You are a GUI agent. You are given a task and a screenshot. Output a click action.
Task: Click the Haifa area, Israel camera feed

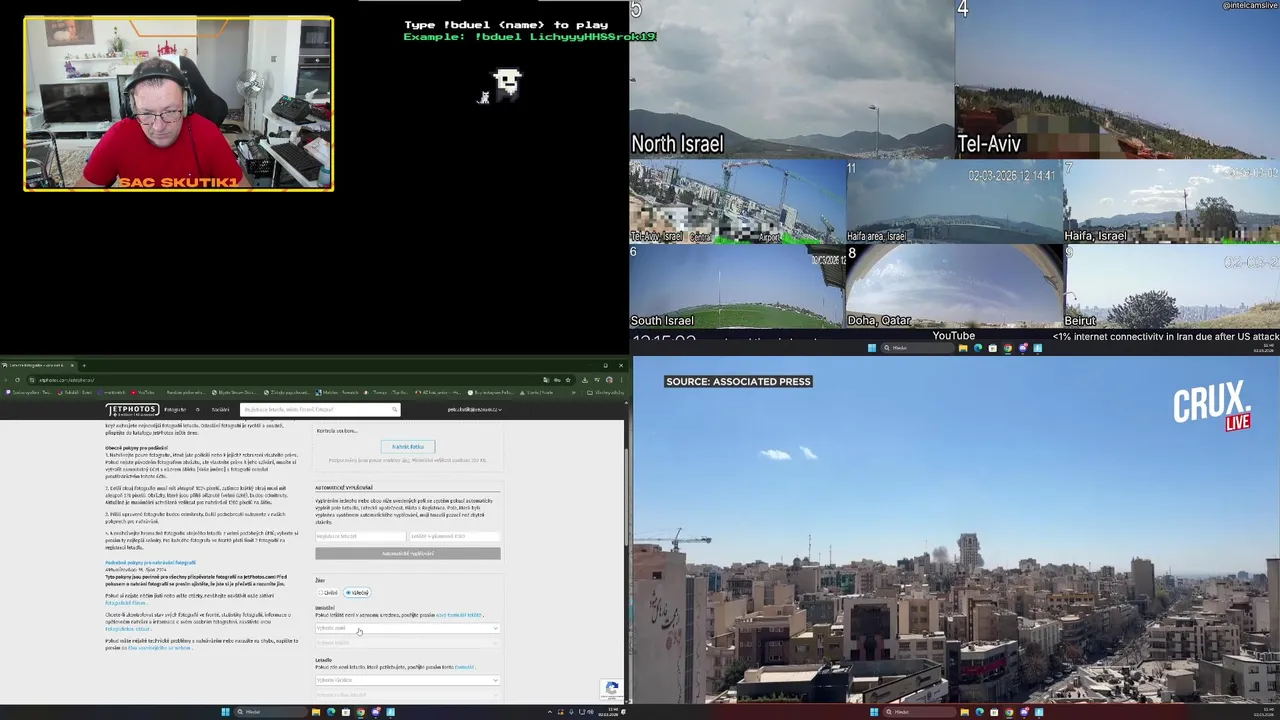(954, 202)
